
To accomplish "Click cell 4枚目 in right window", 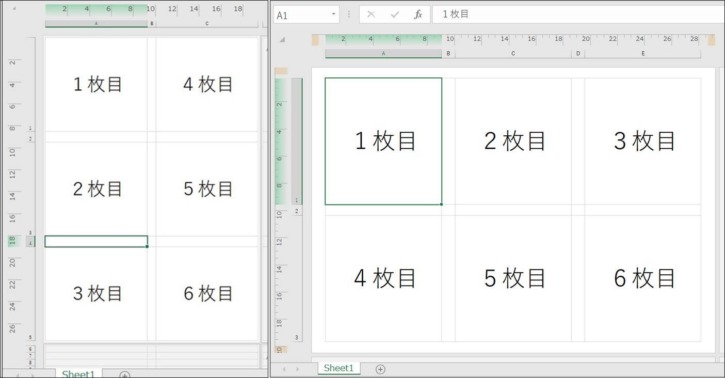I will click(x=383, y=279).
